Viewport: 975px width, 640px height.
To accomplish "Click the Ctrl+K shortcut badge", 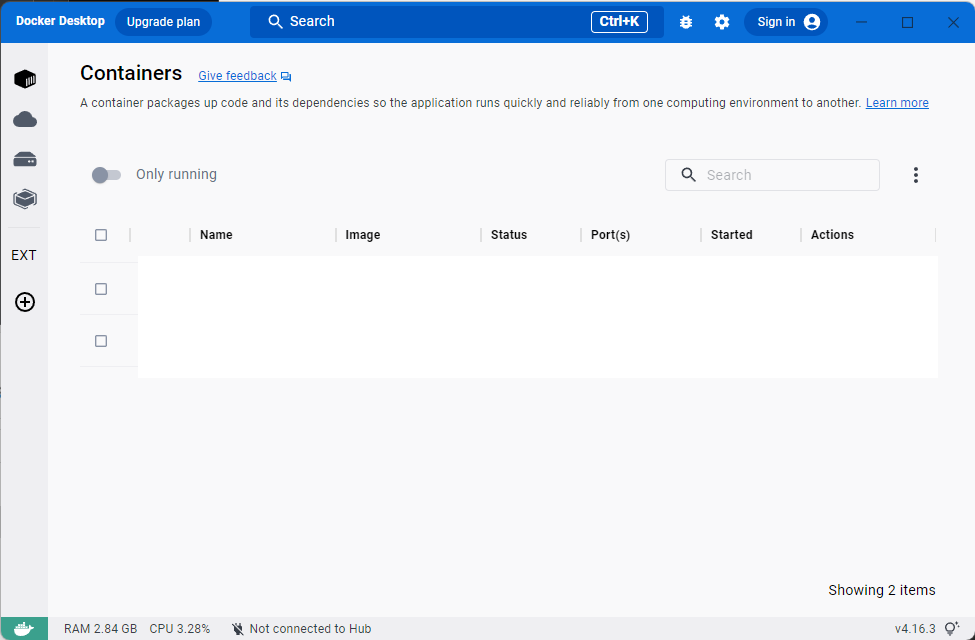I will click(619, 22).
